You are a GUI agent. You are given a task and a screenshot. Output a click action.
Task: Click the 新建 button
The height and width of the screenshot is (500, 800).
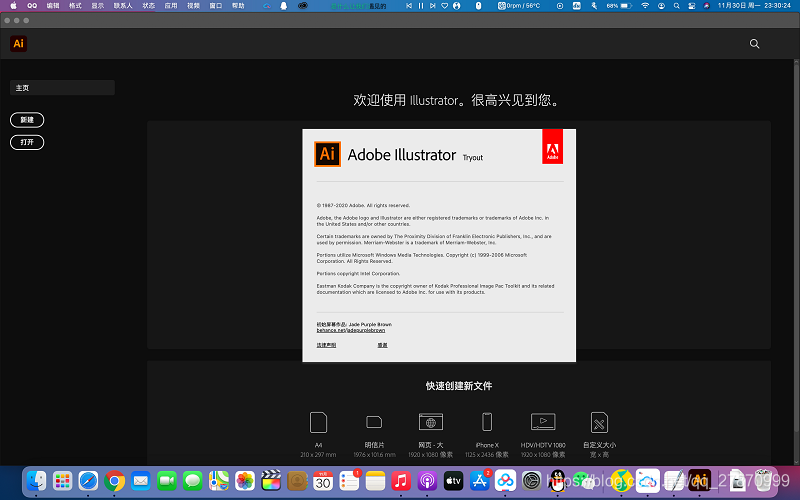click(27, 120)
